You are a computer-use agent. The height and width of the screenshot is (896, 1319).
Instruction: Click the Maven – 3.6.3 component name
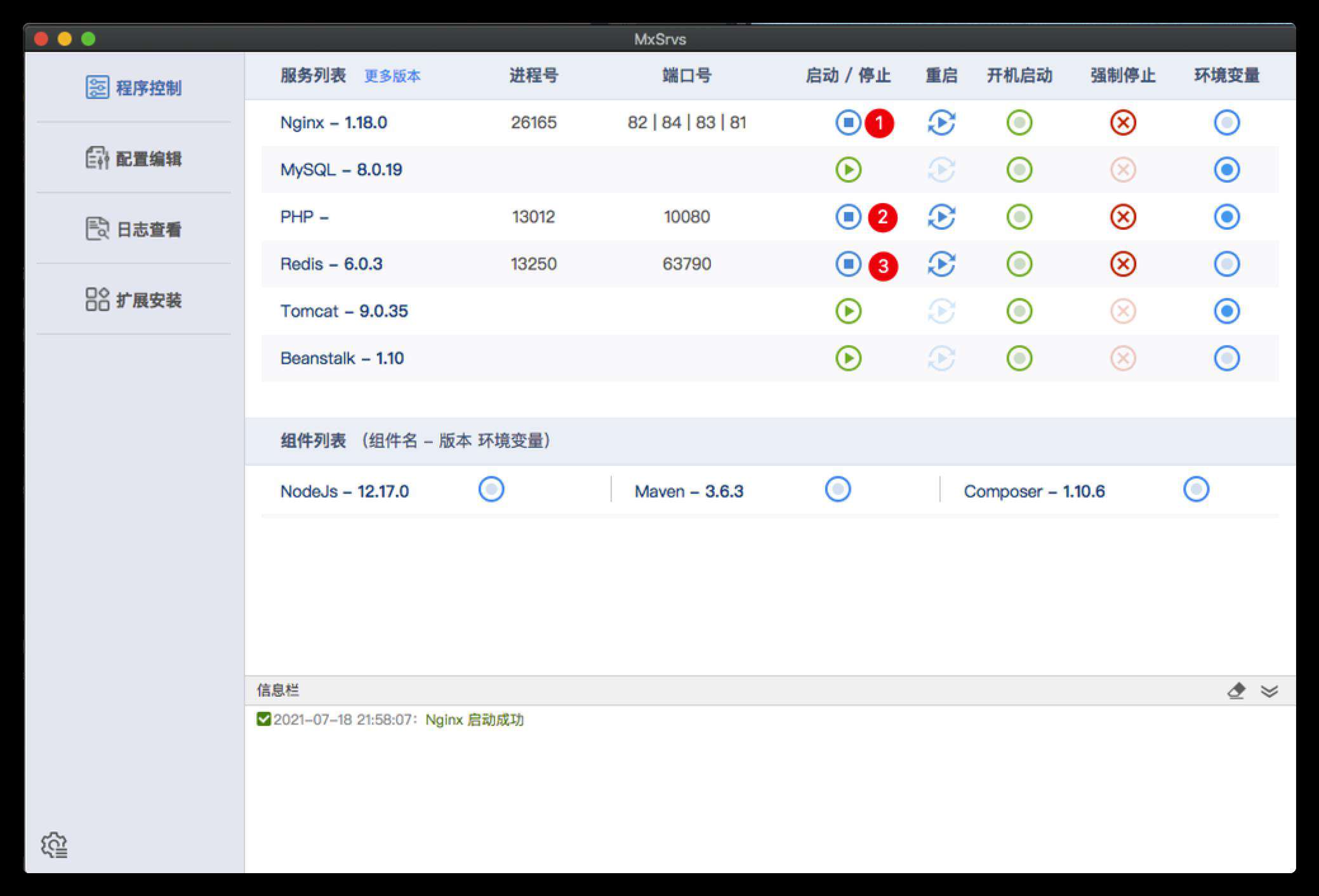(x=689, y=492)
